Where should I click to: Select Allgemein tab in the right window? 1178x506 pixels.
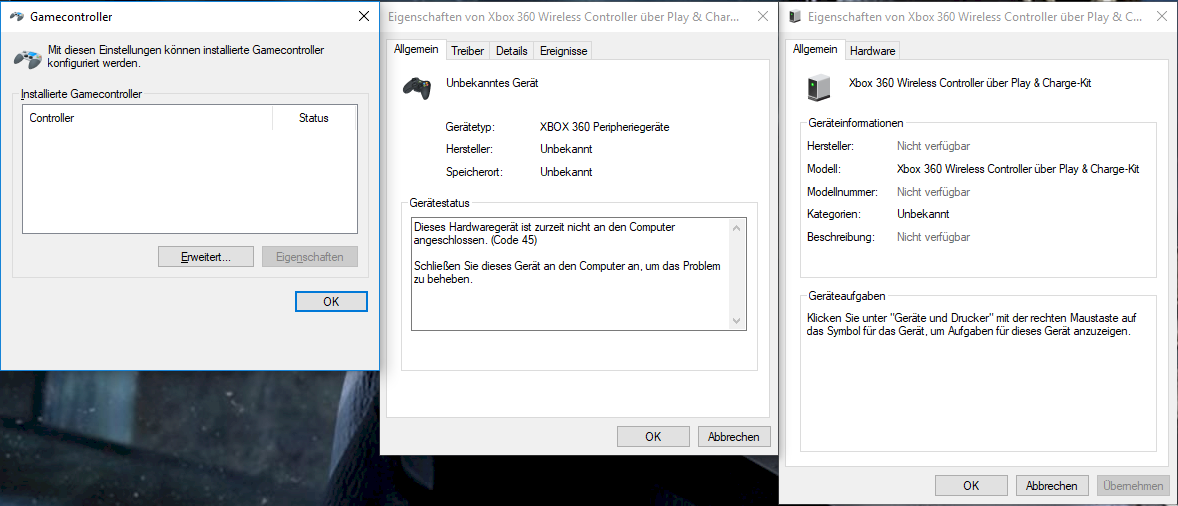pyautogui.click(x=815, y=49)
